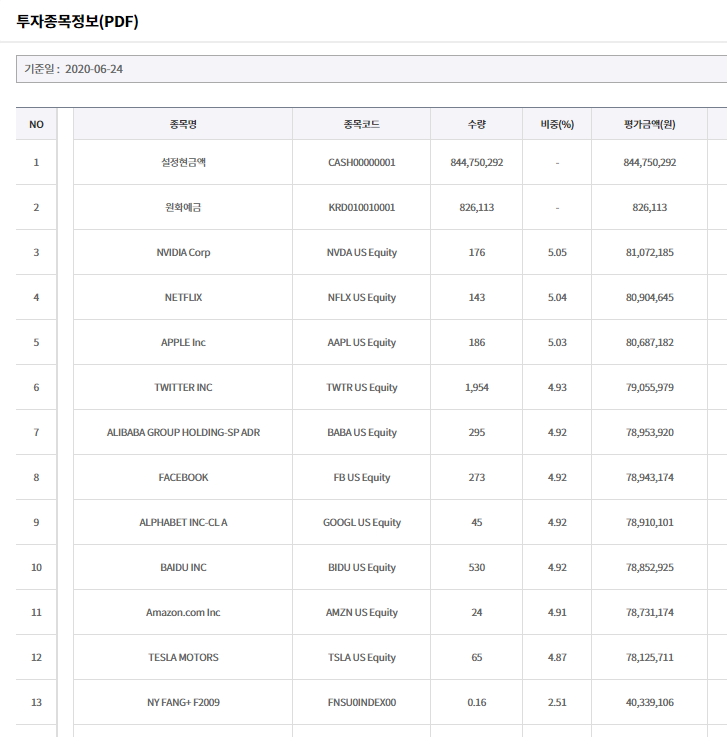Click valuation amount 78,731,174
Image resolution: width=727 pixels, height=737 pixels.
click(649, 612)
